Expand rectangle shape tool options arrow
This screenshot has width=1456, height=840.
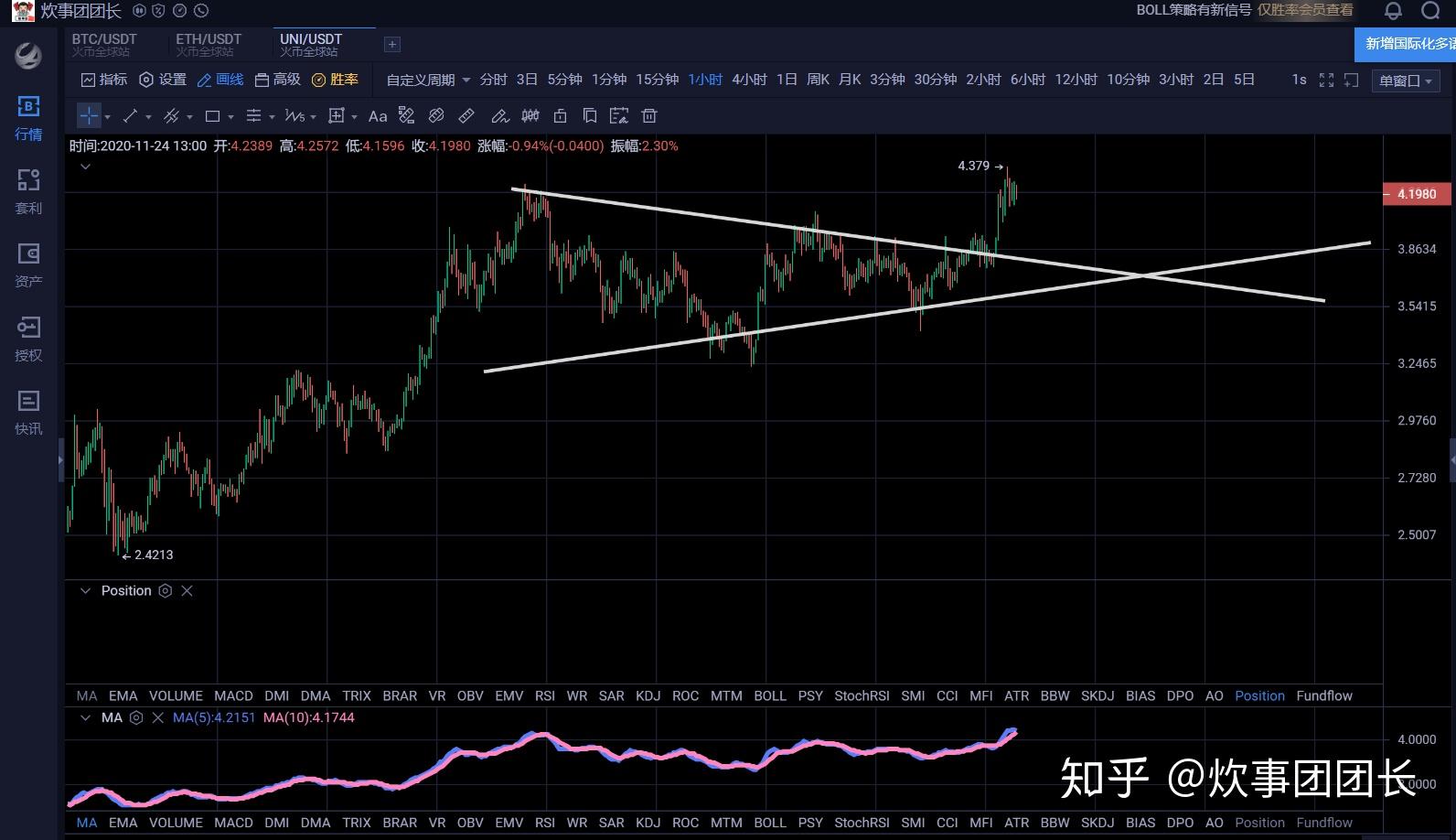tap(230, 117)
